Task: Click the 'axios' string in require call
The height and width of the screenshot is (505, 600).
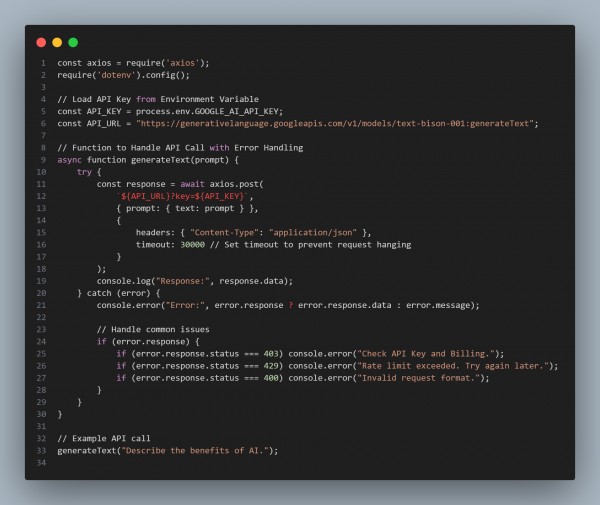Action: pyautogui.click(x=183, y=63)
